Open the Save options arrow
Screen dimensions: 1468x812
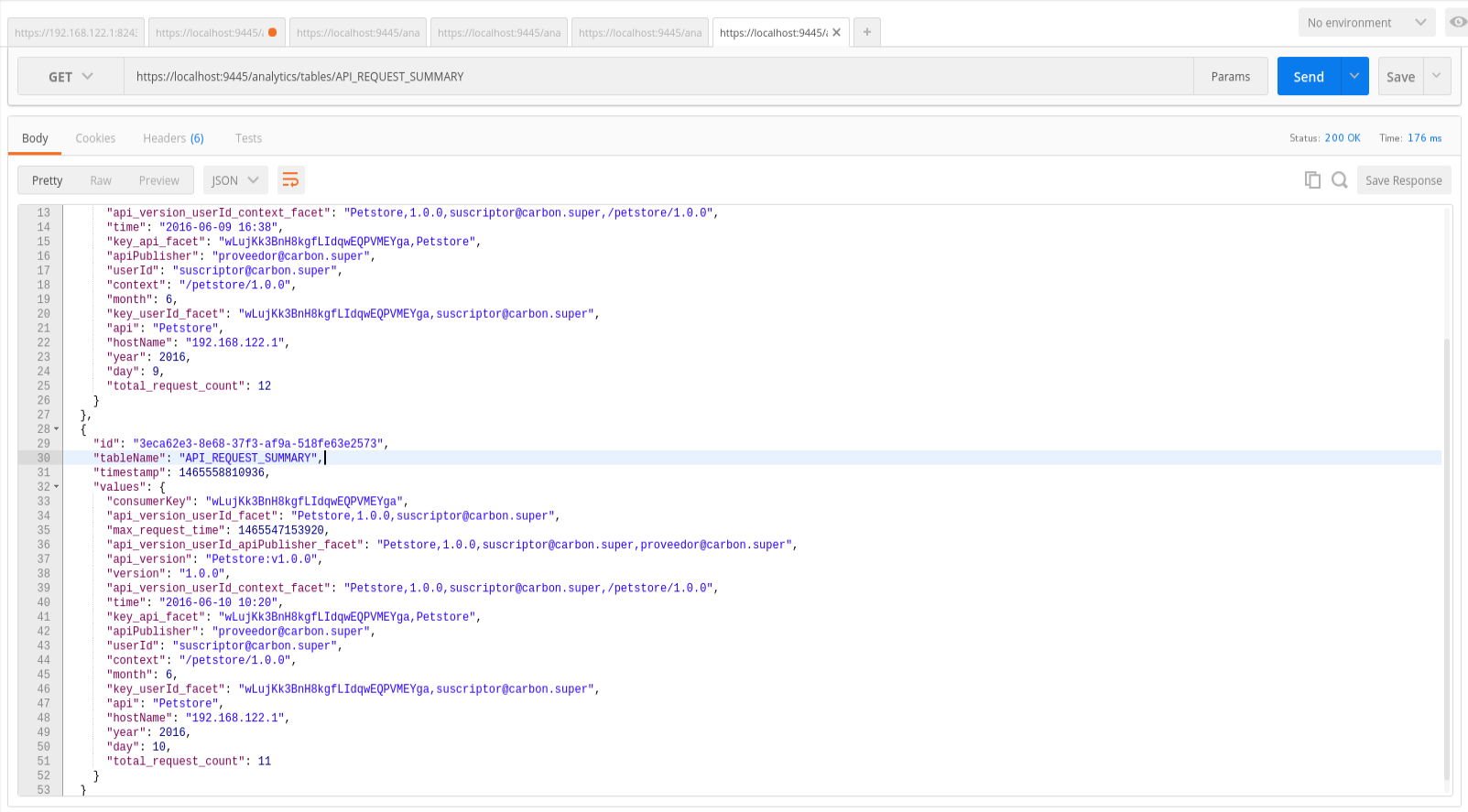click(x=1437, y=76)
